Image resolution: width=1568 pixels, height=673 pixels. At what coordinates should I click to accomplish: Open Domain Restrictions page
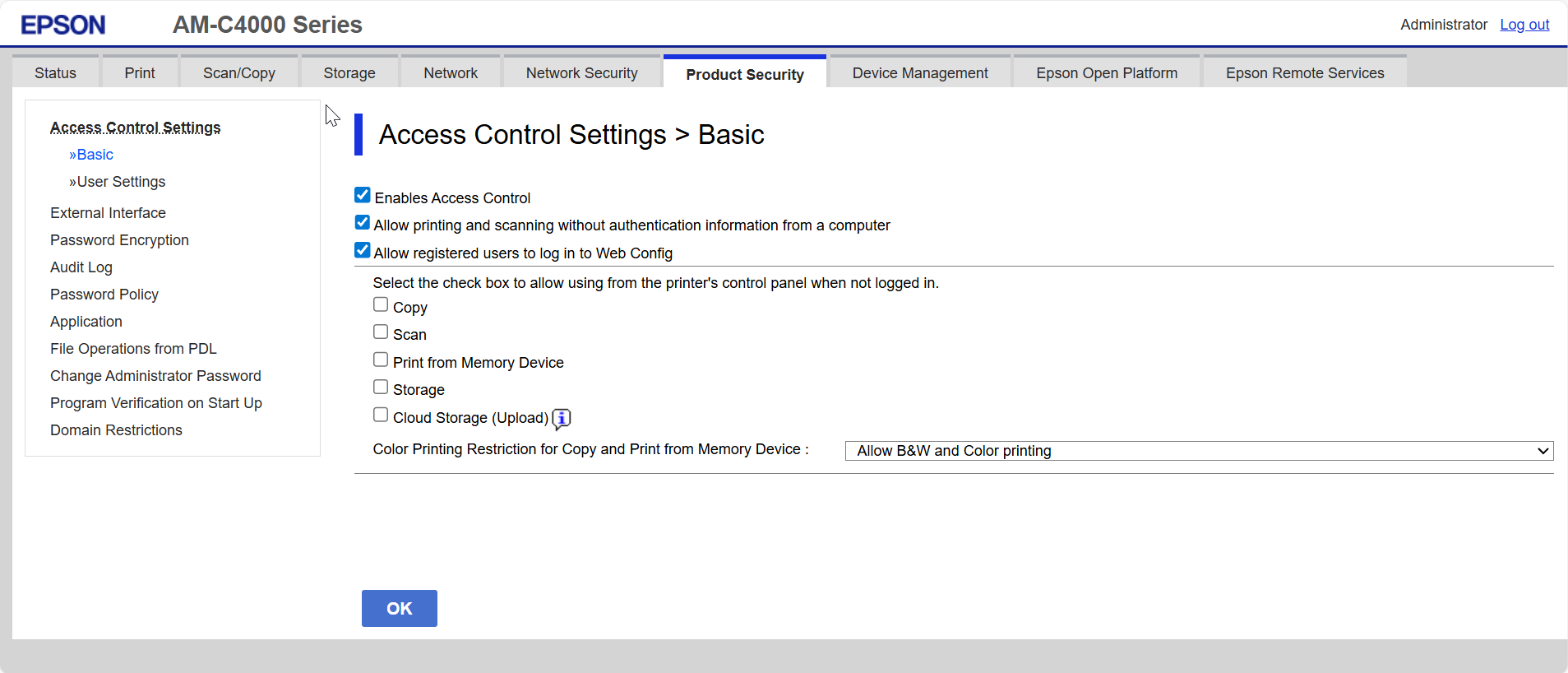(x=116, y=430)
